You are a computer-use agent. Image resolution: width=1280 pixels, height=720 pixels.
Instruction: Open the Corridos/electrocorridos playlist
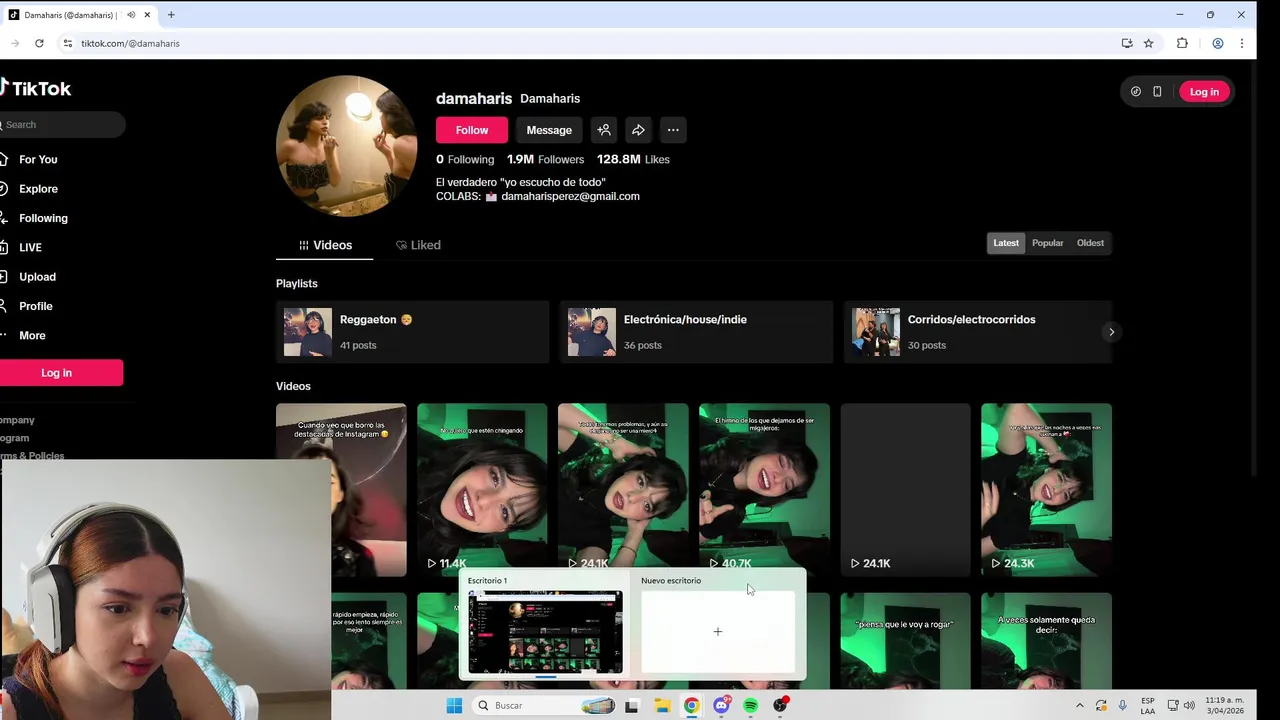(977, 332)
